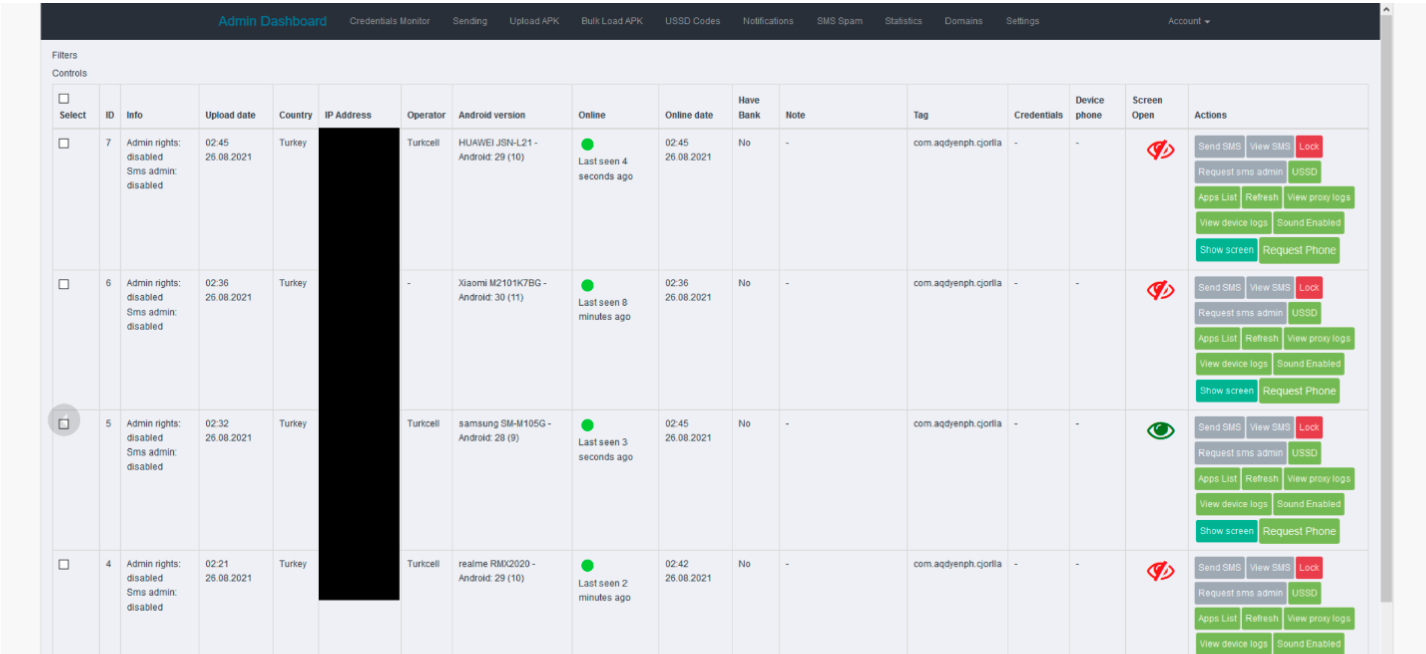Image resolution: width=1426 pixels, height=654 pixels.
Task: Click Show screen for samsung device
Action: [x=1226, y=531]
